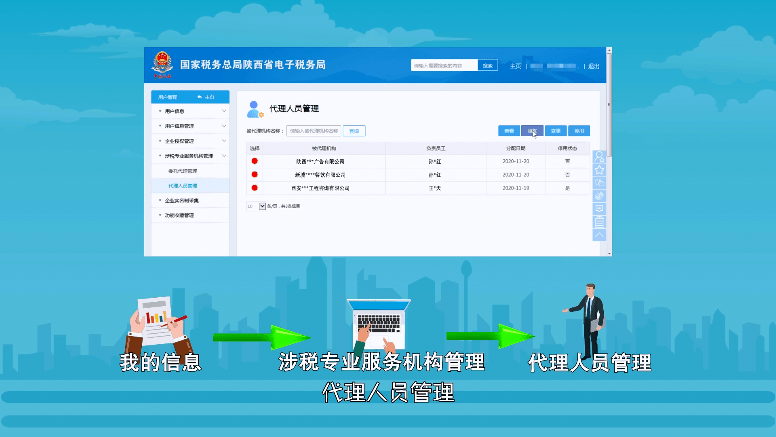
Task: Collapse the 涉税专业服务机构管理 sidebar chevron
Action: coord(224,156)
